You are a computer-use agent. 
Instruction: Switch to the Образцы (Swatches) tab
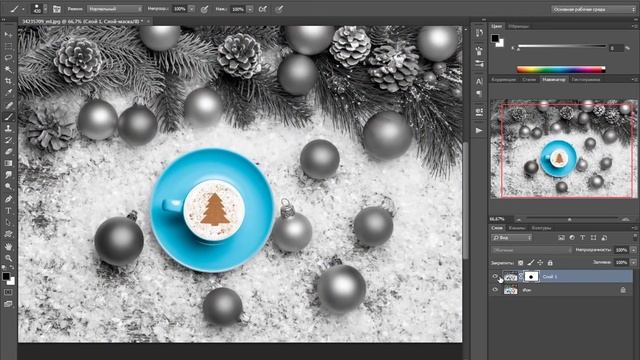click(x=518, y=26)
